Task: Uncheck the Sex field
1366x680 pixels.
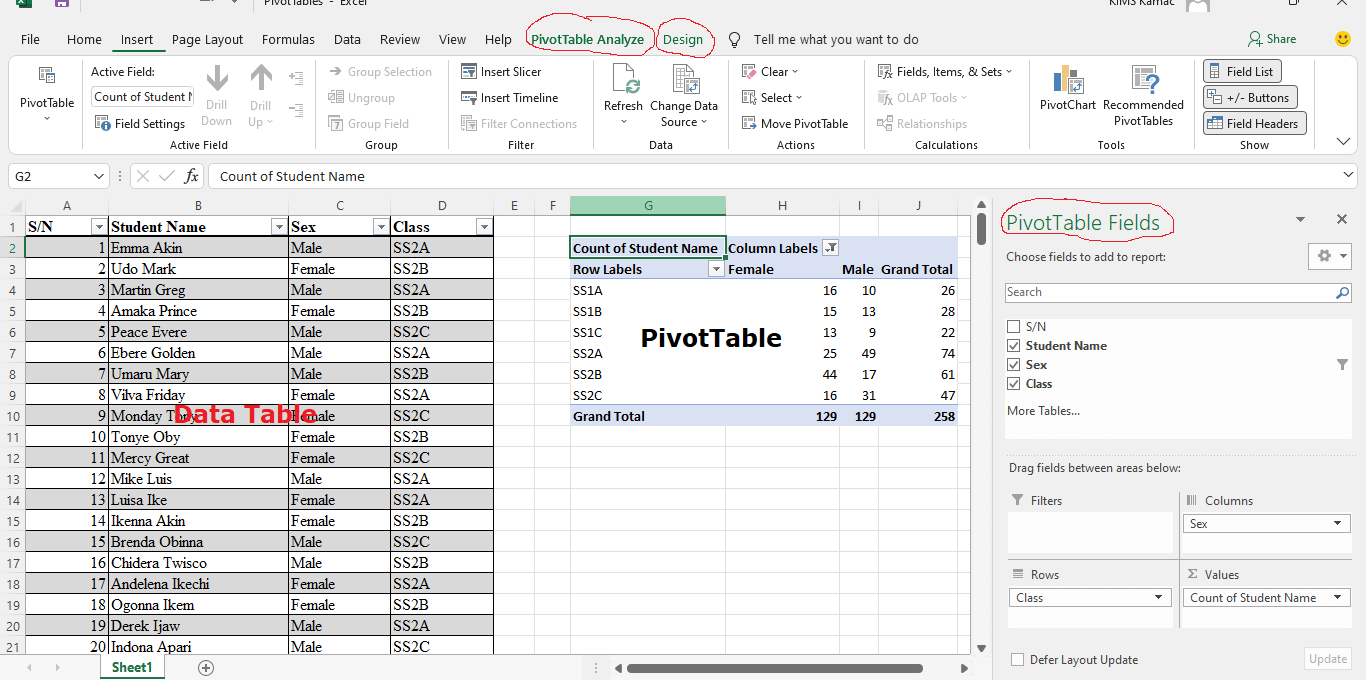Action: [1013, 364]
